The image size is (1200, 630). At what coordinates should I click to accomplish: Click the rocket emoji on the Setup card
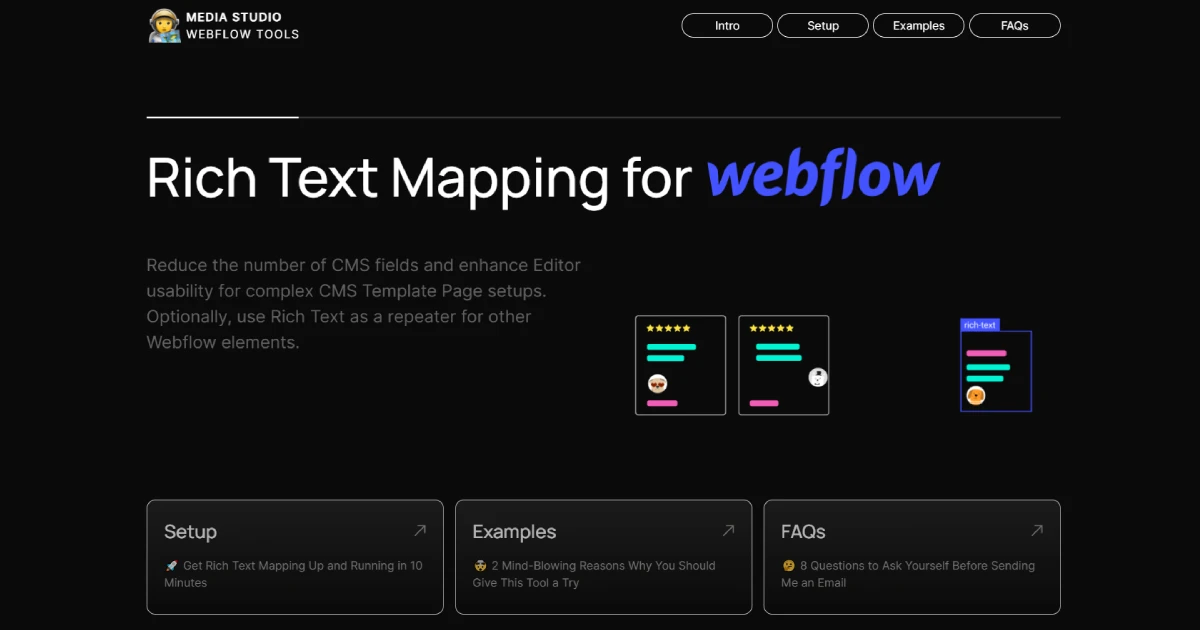point(170,565)
